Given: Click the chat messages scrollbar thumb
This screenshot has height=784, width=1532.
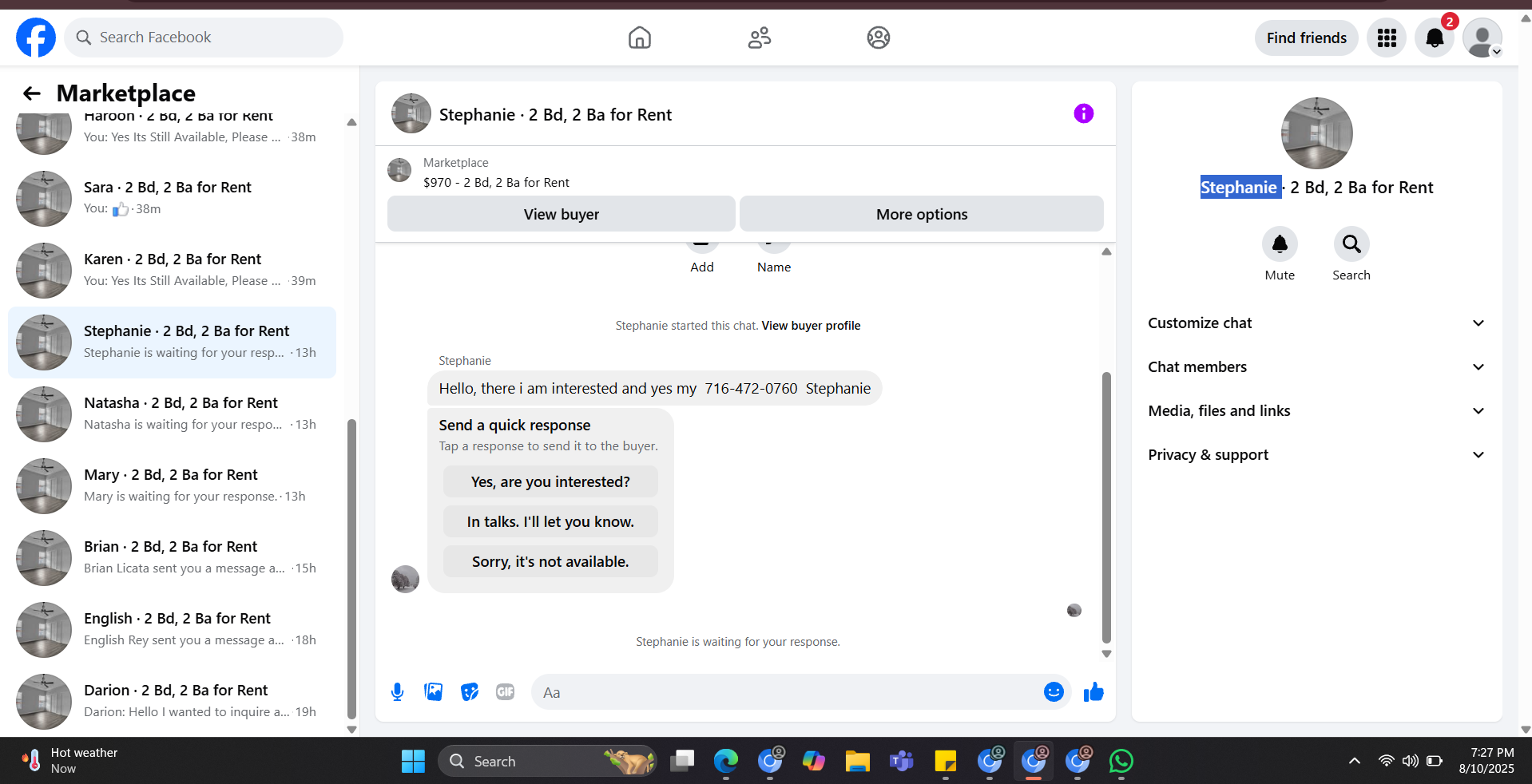Looking at the screenshot, I should pos(1106,507).
